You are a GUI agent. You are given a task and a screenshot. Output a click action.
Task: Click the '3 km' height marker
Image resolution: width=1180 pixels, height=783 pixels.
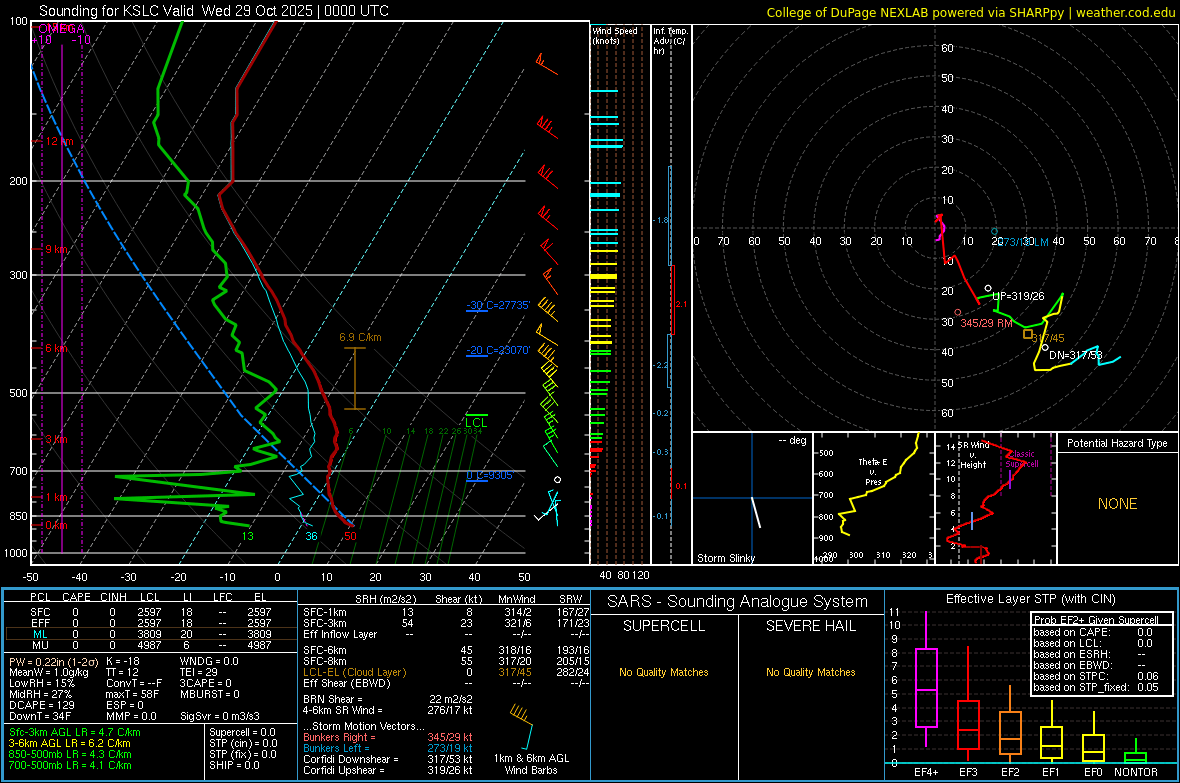(56, 439)
